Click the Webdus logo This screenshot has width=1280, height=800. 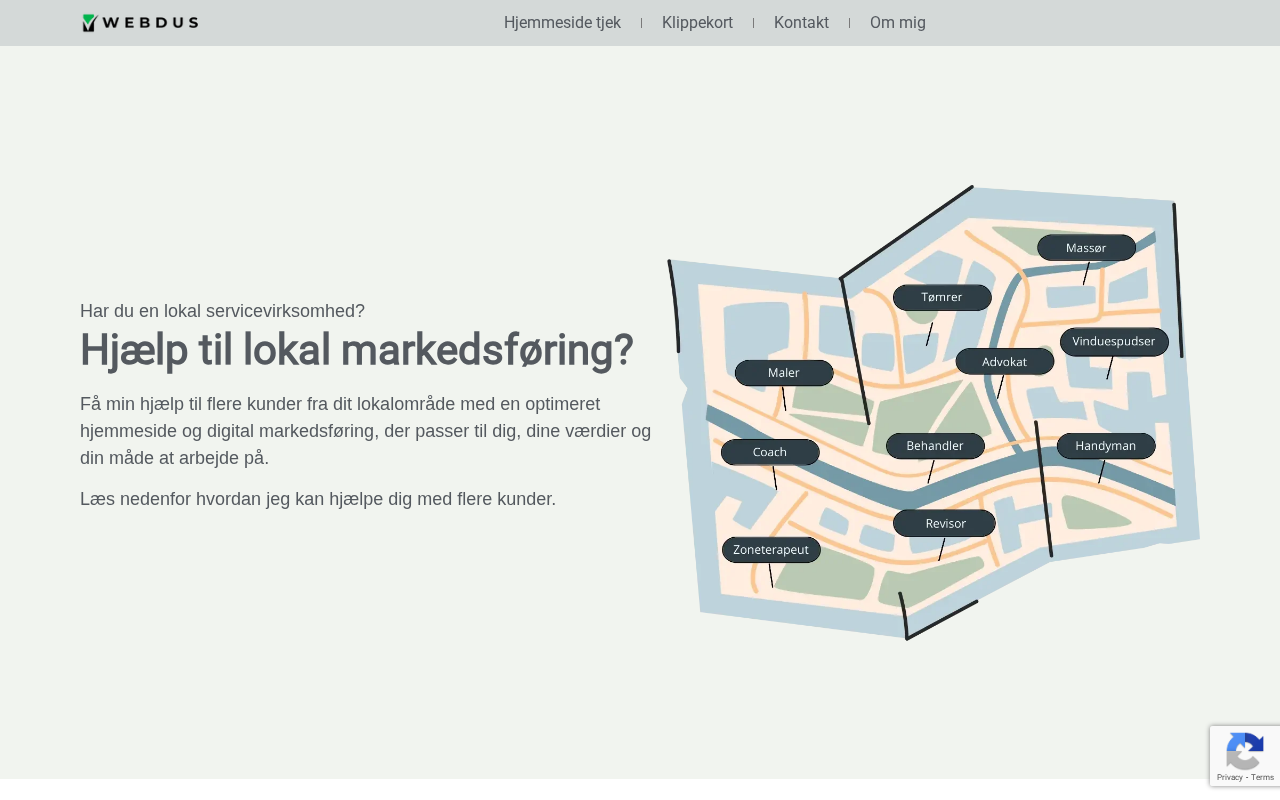pyautogui.click(x=140, y=23)
